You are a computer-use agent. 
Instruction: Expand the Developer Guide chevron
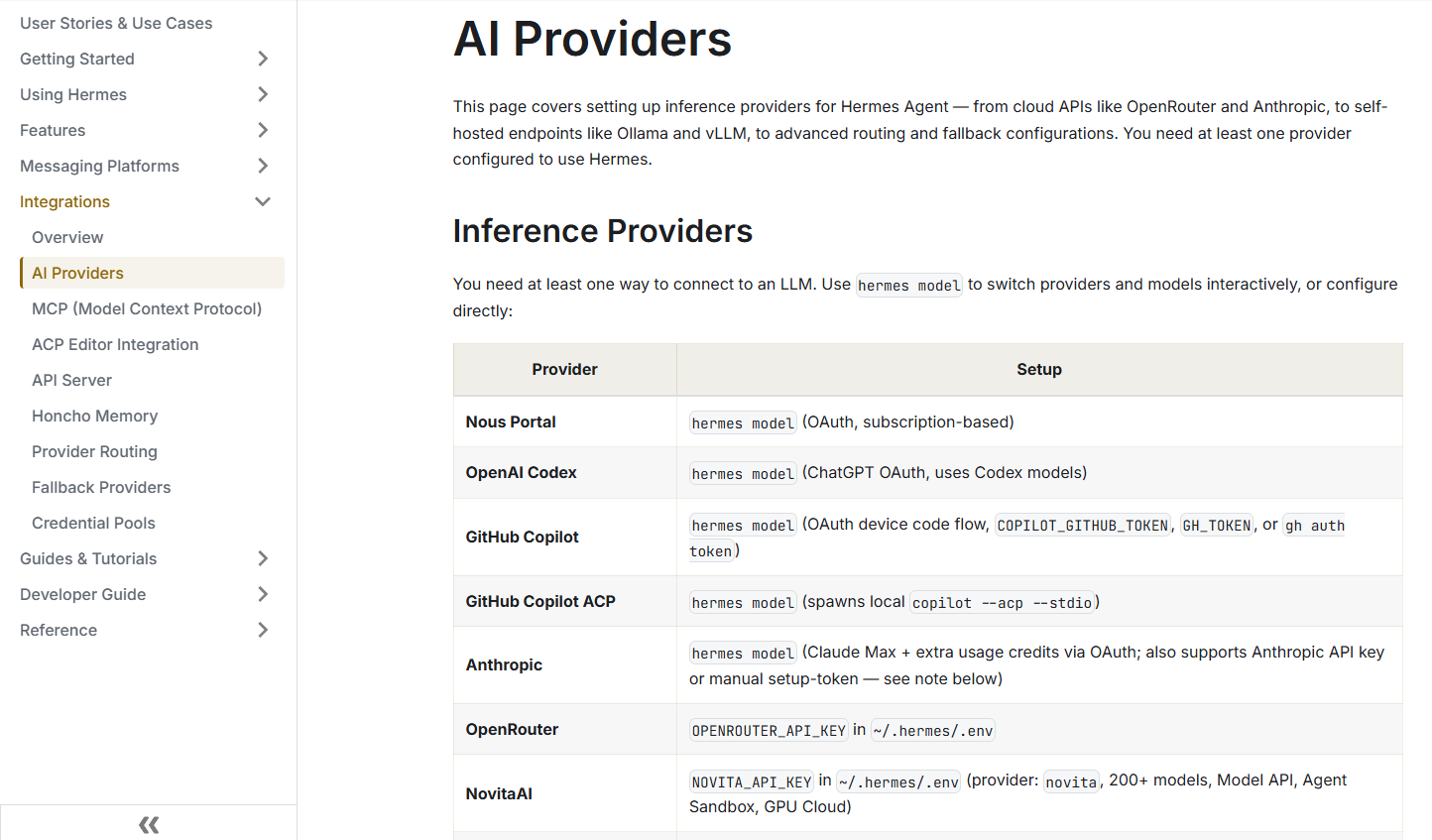coord(263,594)
